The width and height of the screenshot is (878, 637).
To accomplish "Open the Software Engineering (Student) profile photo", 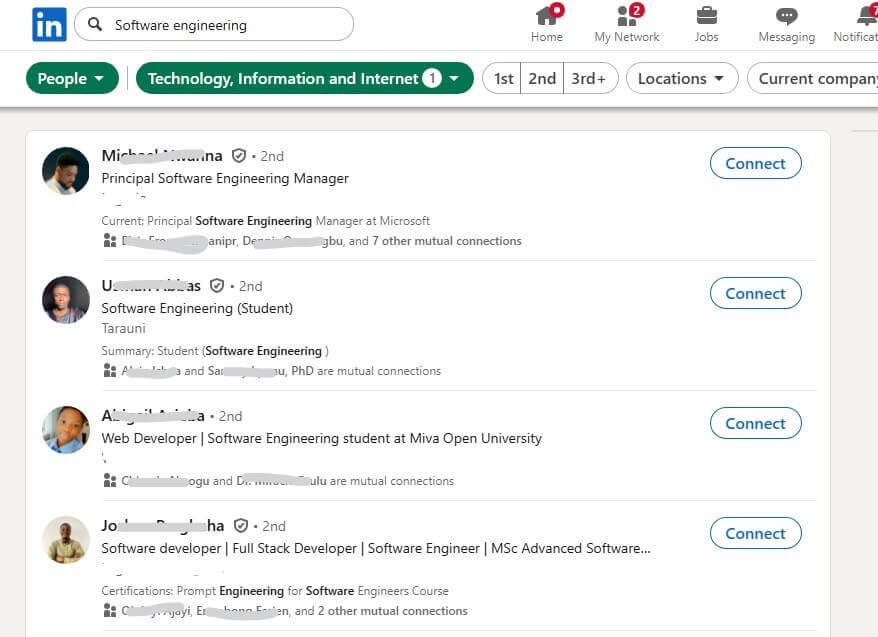I will [x=66, y=300].
